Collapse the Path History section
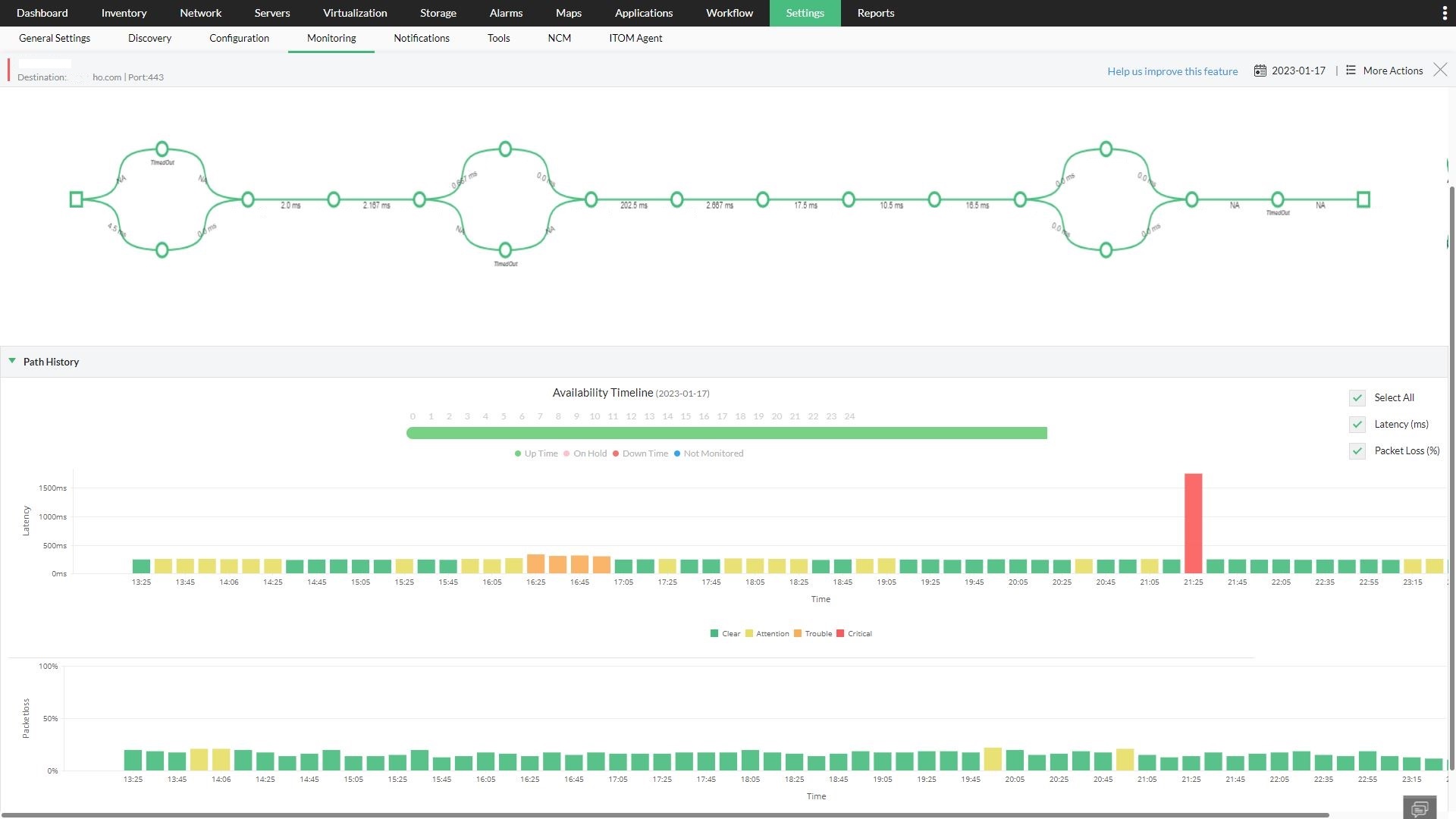The height and width of the screenshot is (819, 1456). pyautogui.click(x=11, y=362)
